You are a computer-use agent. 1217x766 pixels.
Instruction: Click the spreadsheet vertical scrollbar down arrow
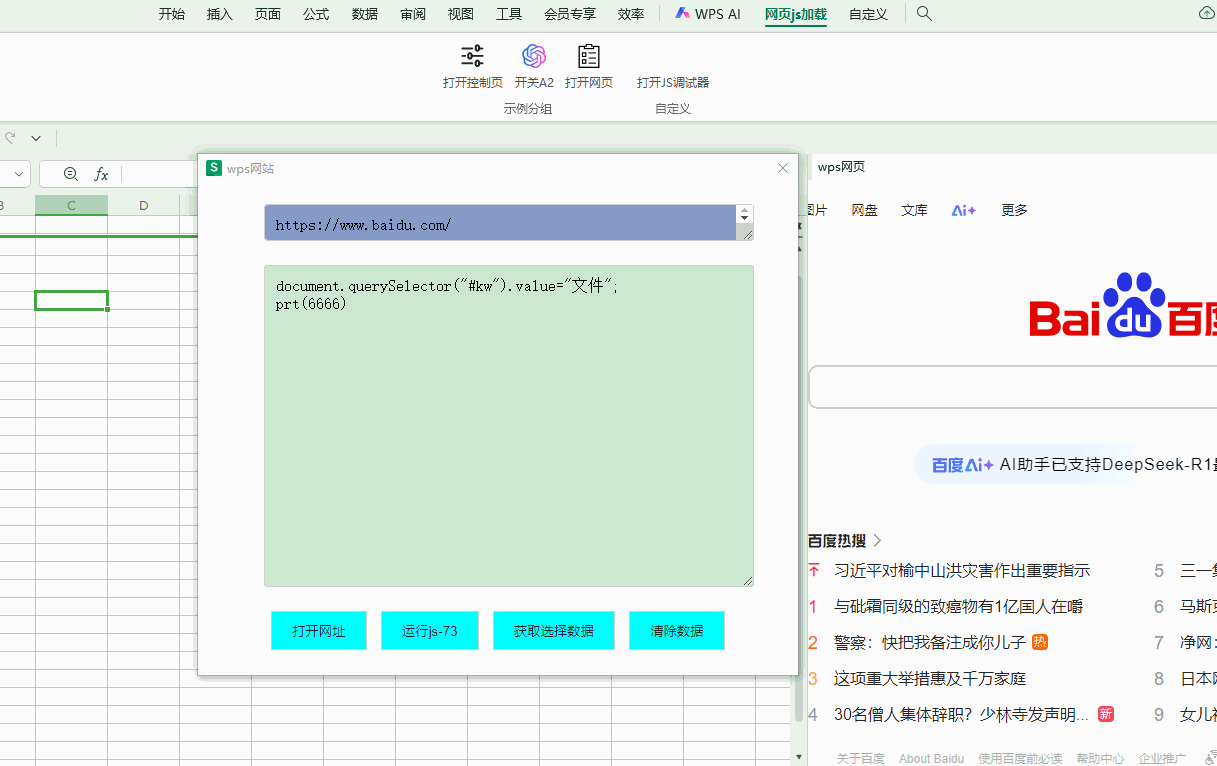pyautogui.click(x=798, y=758)
